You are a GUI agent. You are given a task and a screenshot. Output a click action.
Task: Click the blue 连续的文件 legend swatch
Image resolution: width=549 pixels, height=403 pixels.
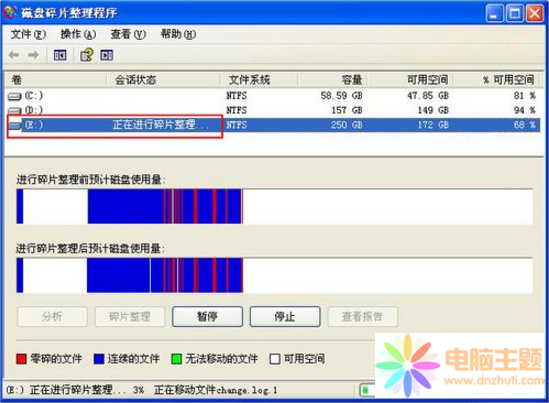(99, 359)
